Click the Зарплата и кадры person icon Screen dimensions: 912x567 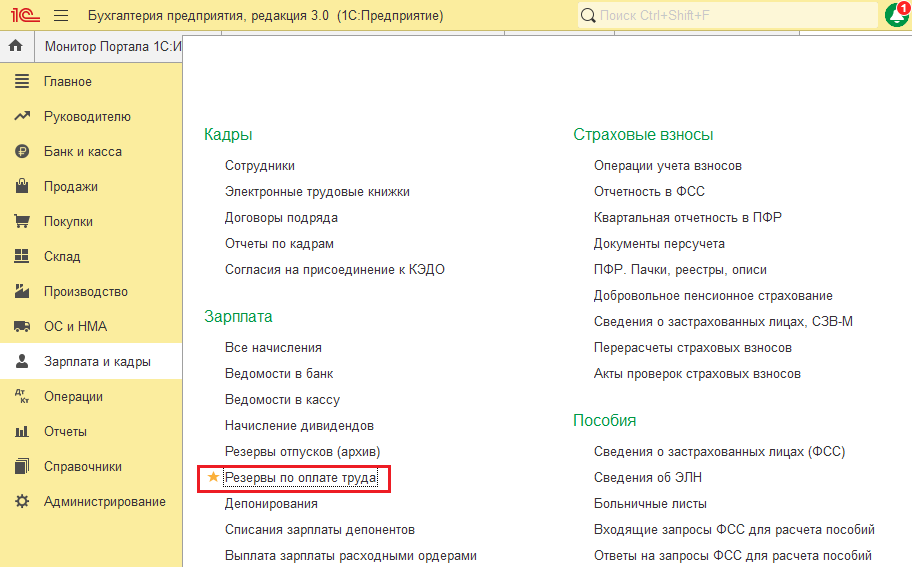(x=22, y=361)
